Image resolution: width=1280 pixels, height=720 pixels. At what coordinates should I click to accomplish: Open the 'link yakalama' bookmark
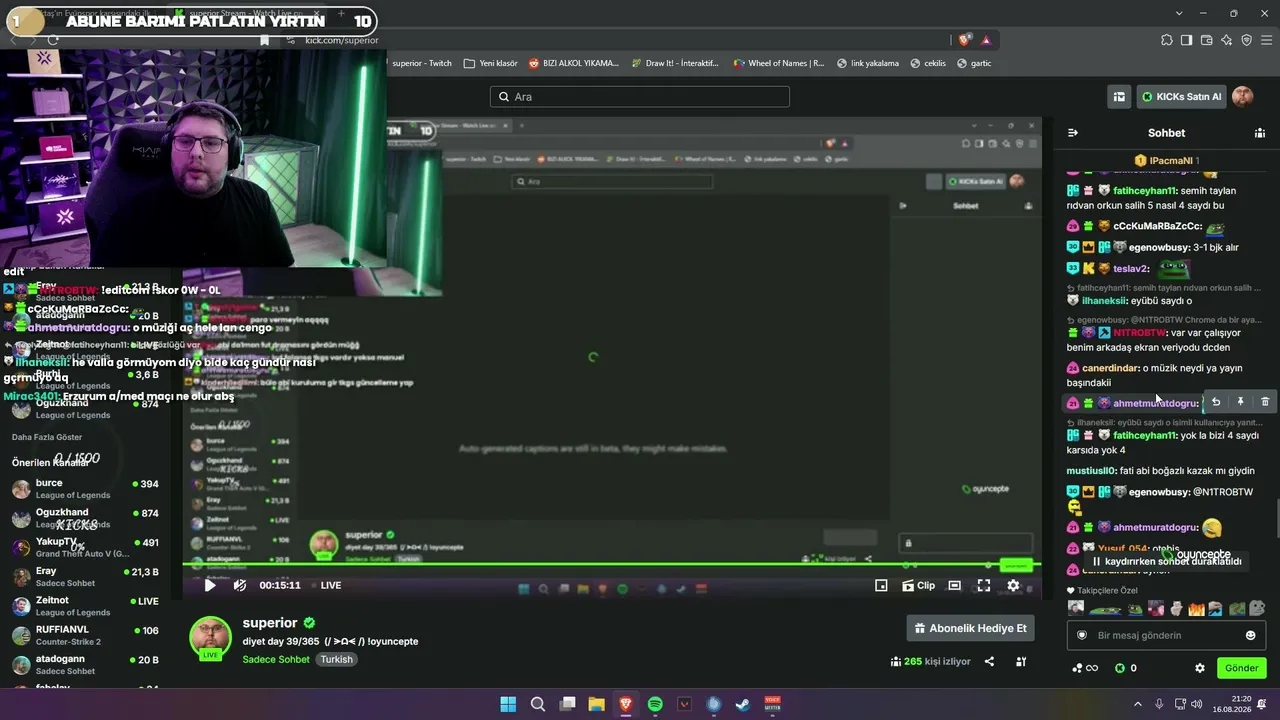pyautogui.click(x=867, y=63)
